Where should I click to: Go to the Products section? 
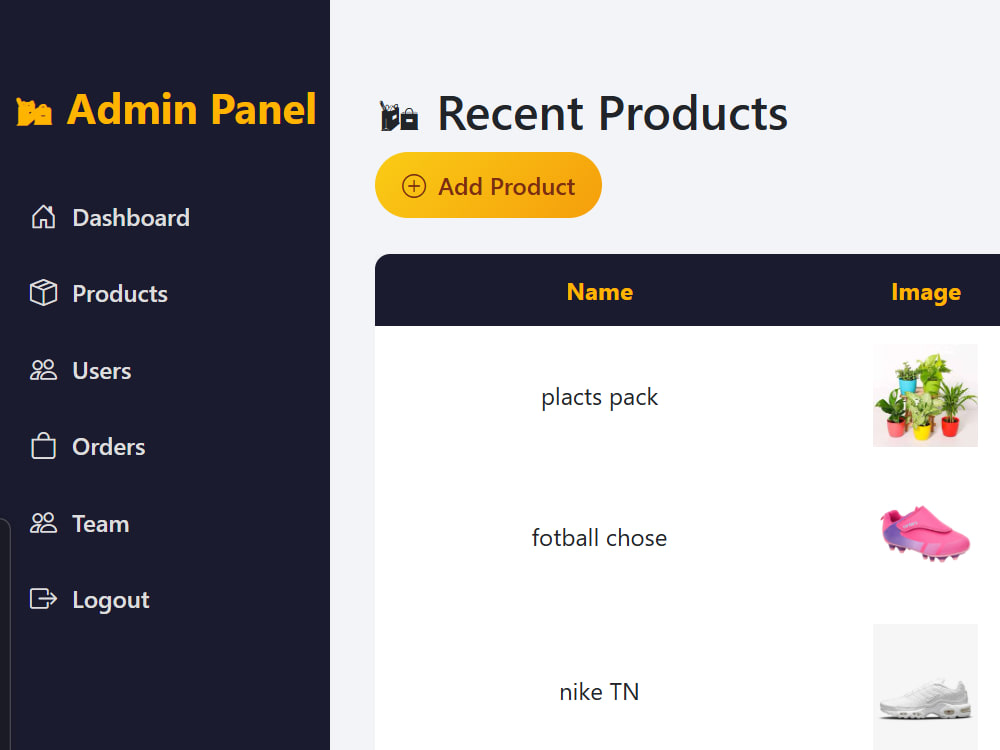(x=120, y=293)
